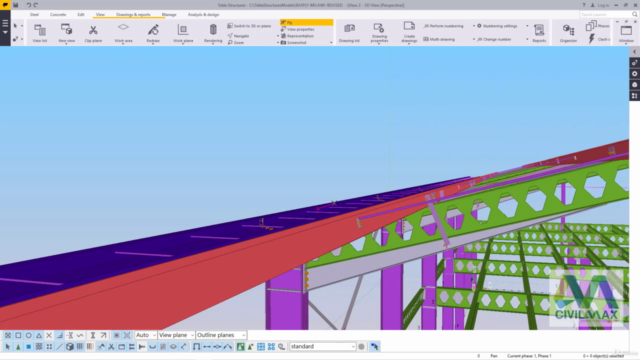Click the second icon in the right side panel
This screenshot has height=360, width=640.
pos(634,73)
